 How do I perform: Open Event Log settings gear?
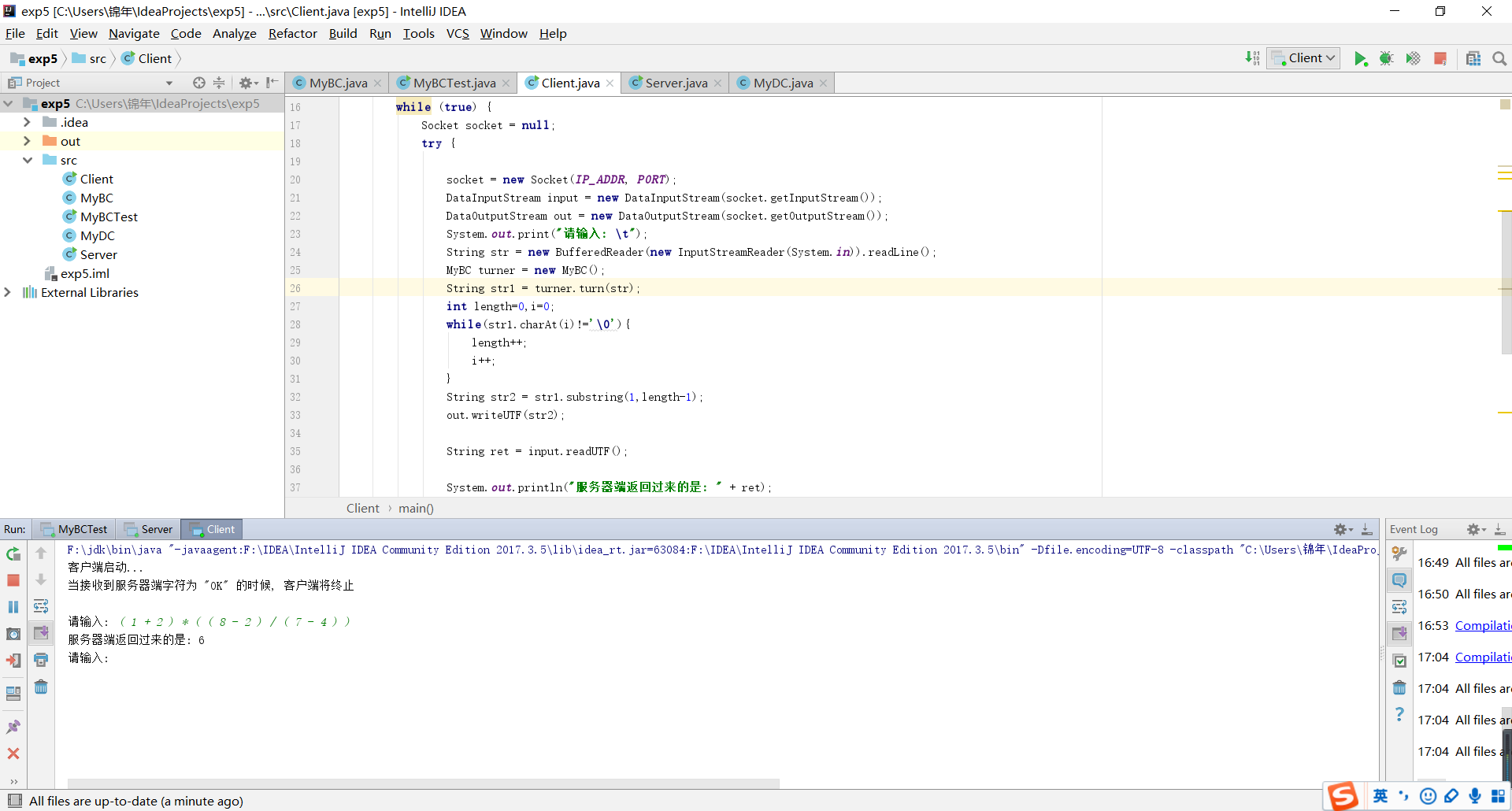(x=1476, y=530)
